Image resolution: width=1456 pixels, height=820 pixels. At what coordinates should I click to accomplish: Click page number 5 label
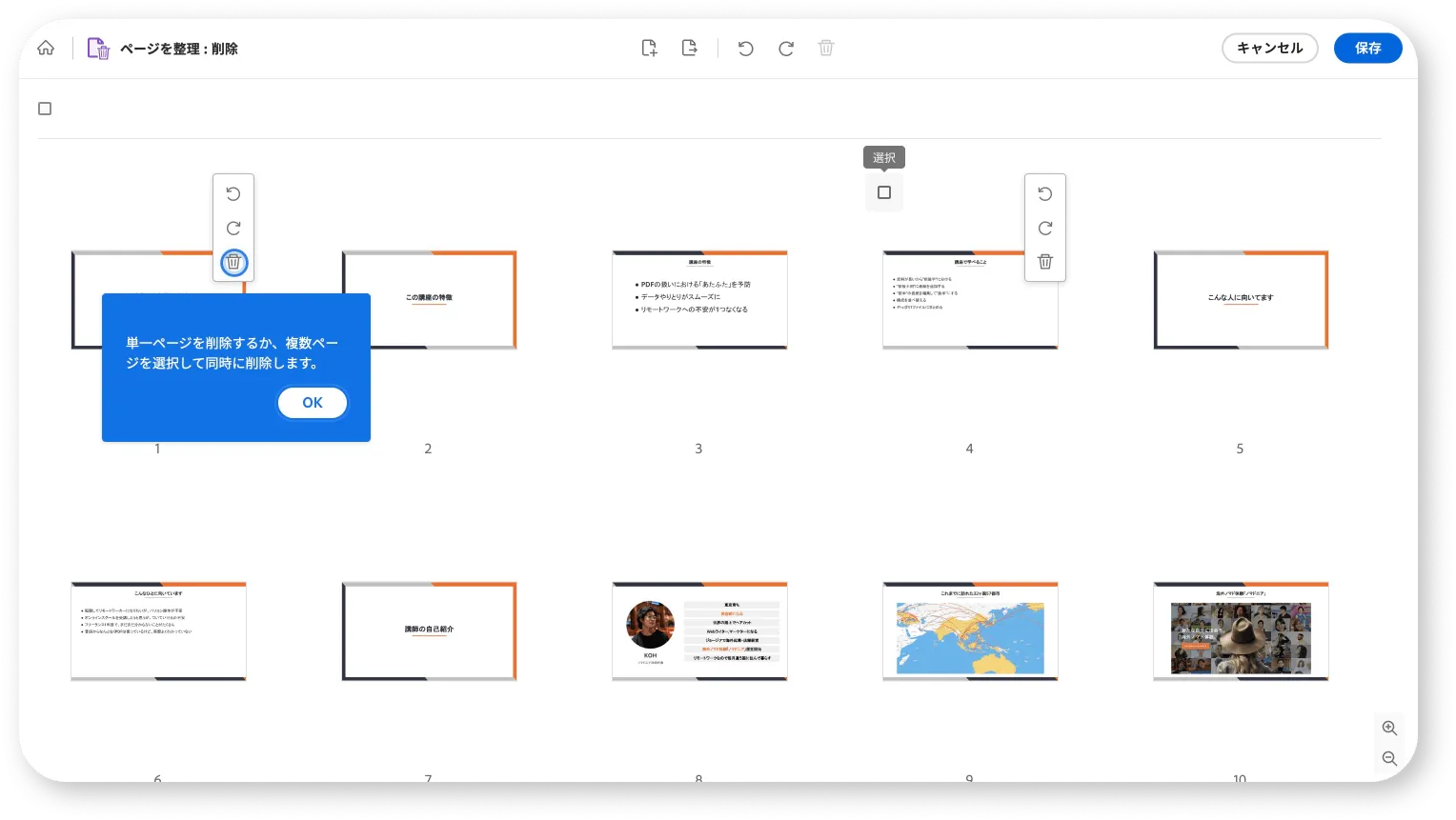1240,449
